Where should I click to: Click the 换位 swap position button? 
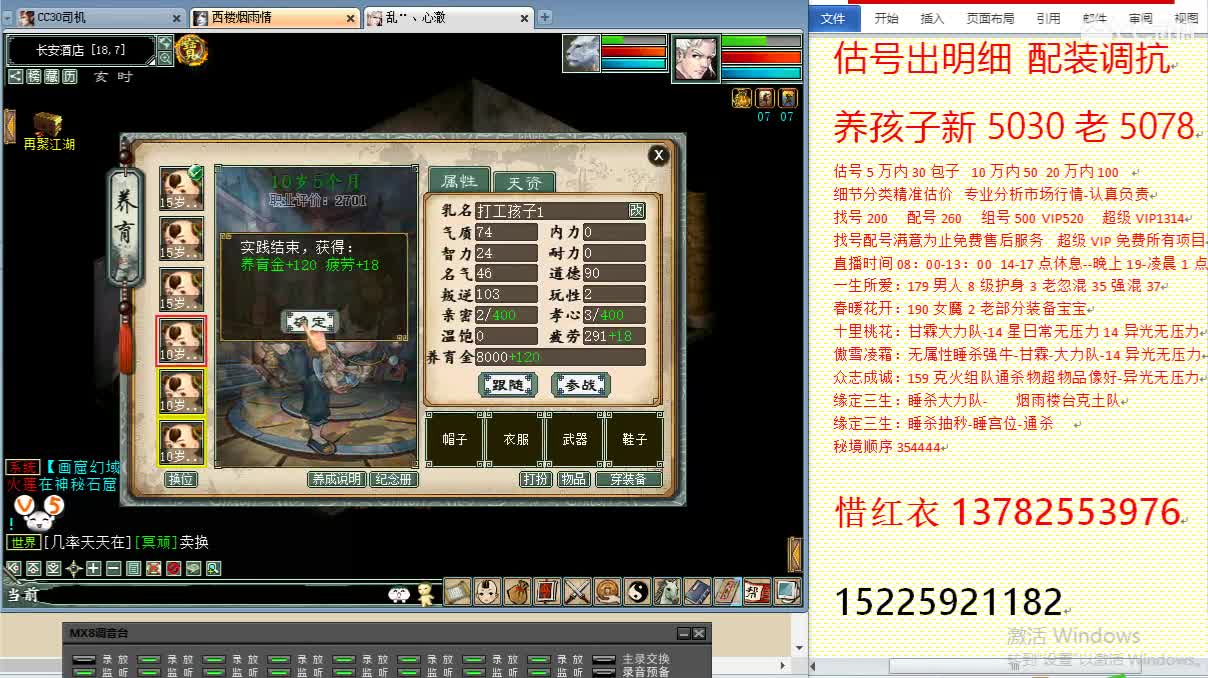click(181, 479)
